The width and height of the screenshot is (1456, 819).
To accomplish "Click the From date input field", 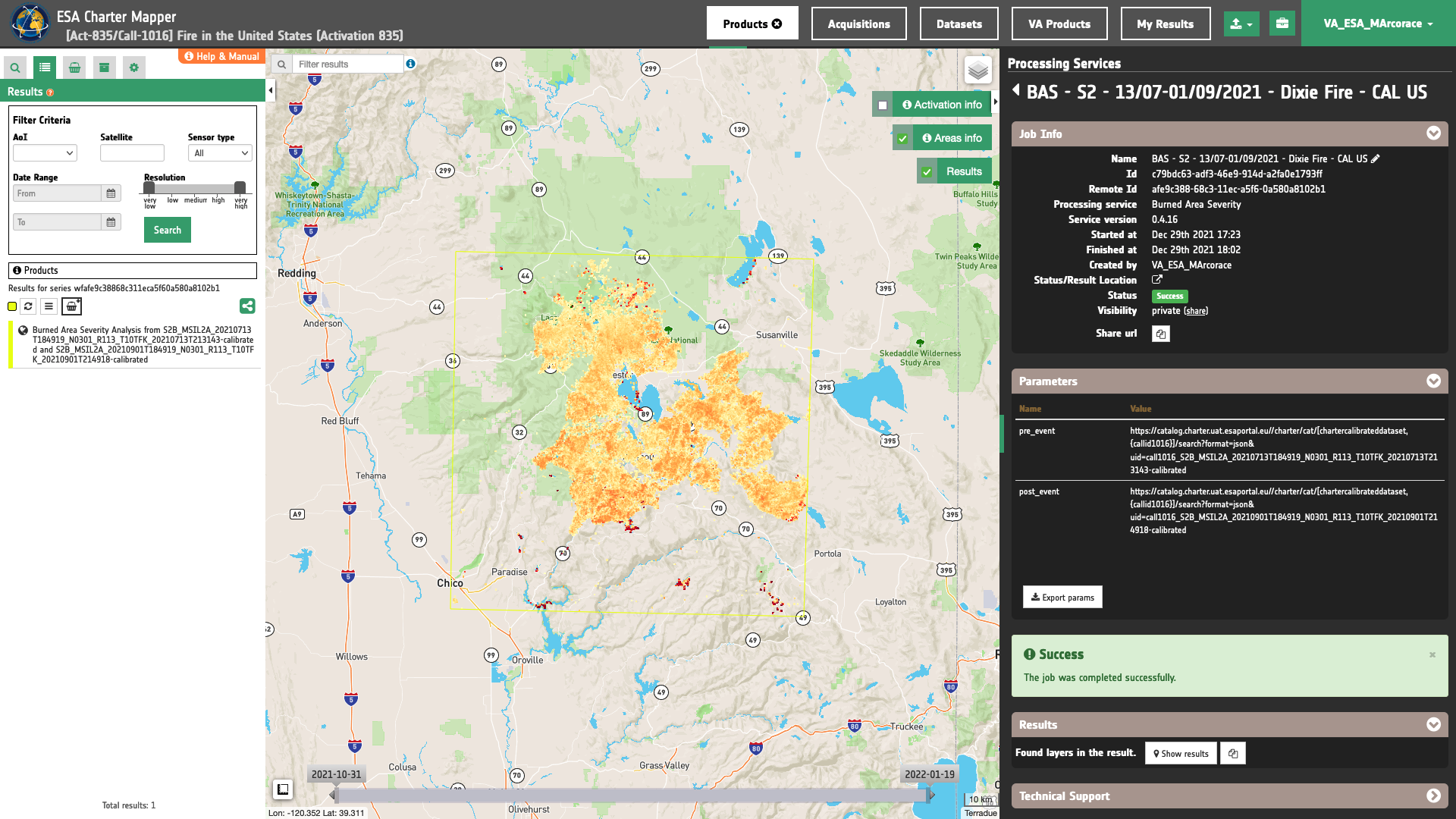I will 58,193.
